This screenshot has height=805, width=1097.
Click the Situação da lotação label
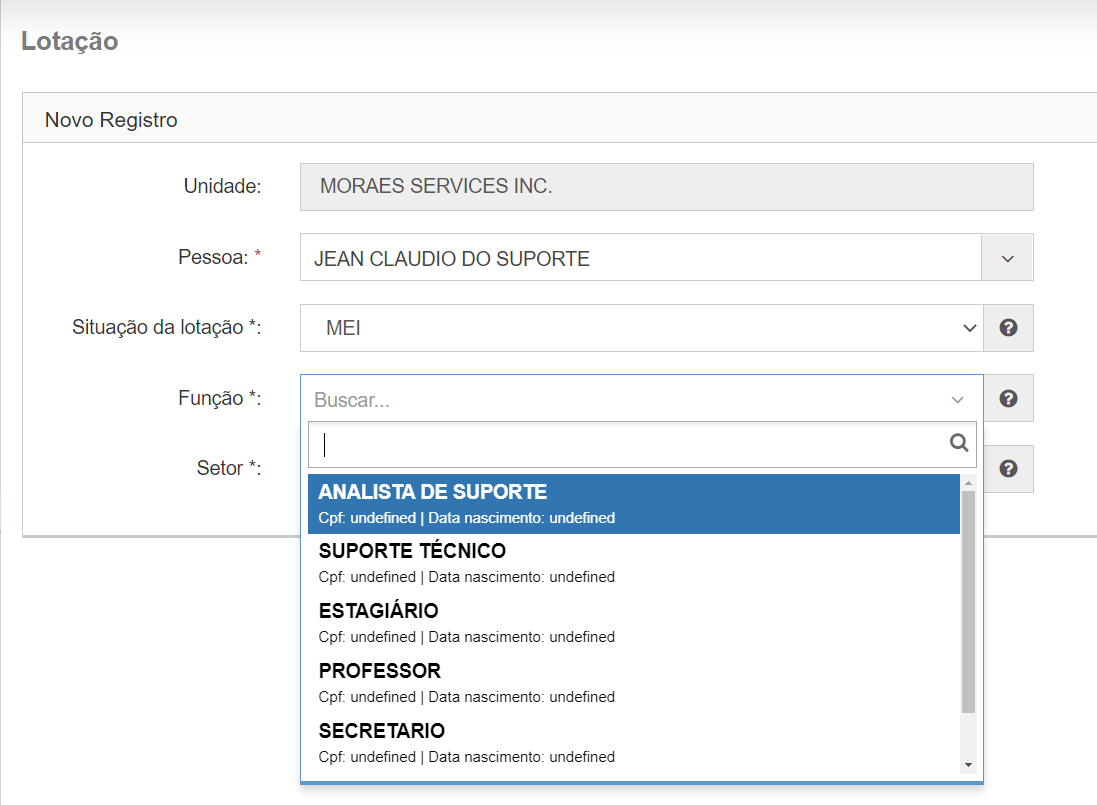pyautogui.click(x=167, y=327)
